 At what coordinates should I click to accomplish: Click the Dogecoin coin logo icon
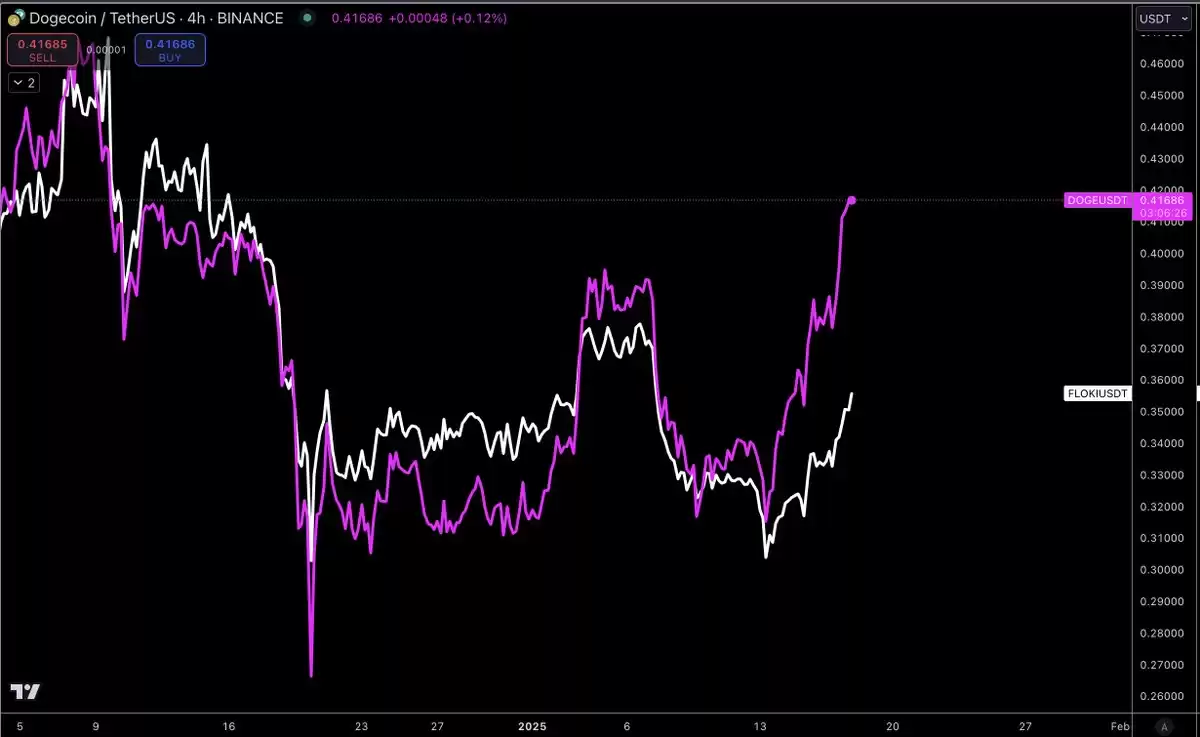(x=15, y=18)
